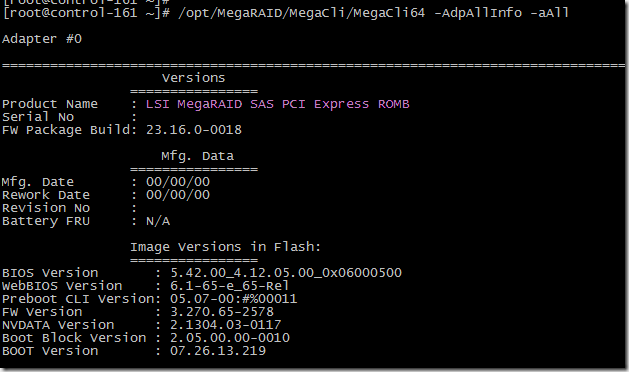Click the 'Mfg. Data' section heading
The width and height of the screenshot is (629, 372).
coord(197,156)
